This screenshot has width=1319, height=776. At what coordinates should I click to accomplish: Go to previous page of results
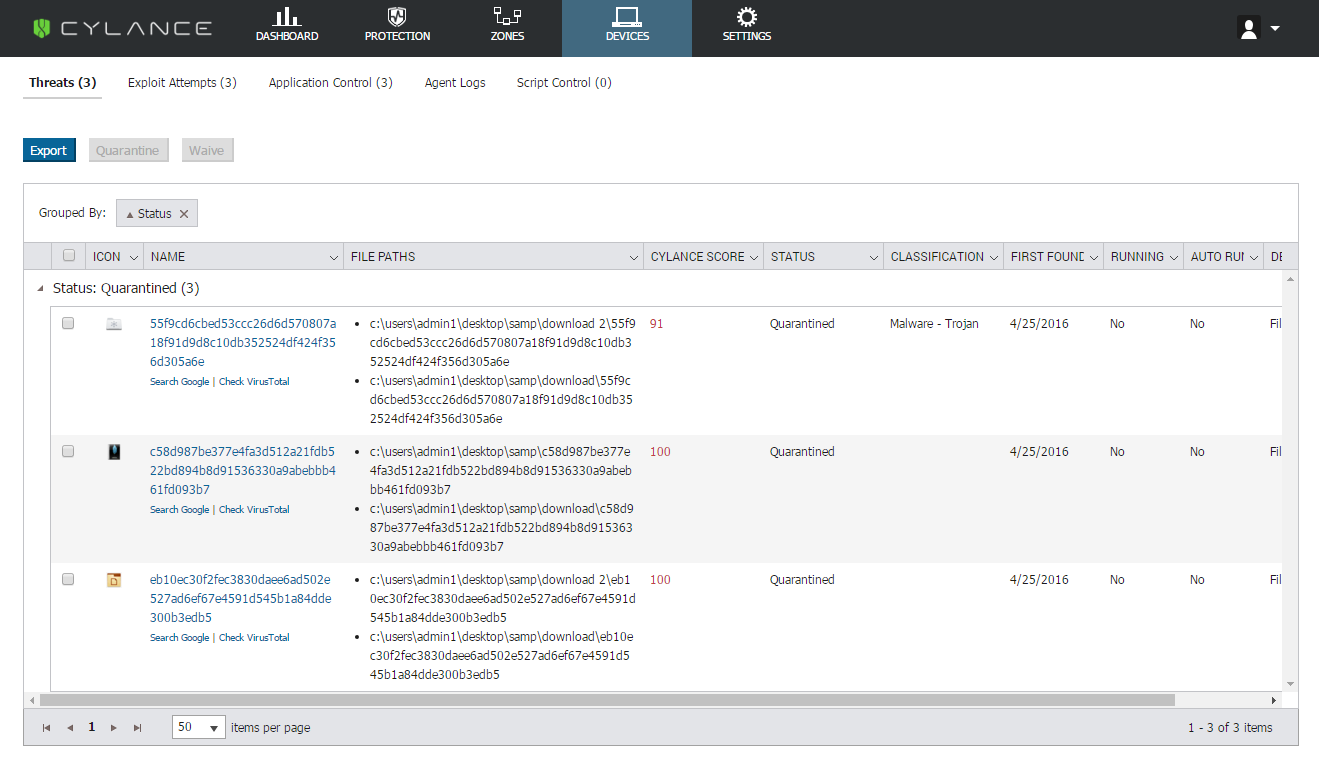point(70,728)
